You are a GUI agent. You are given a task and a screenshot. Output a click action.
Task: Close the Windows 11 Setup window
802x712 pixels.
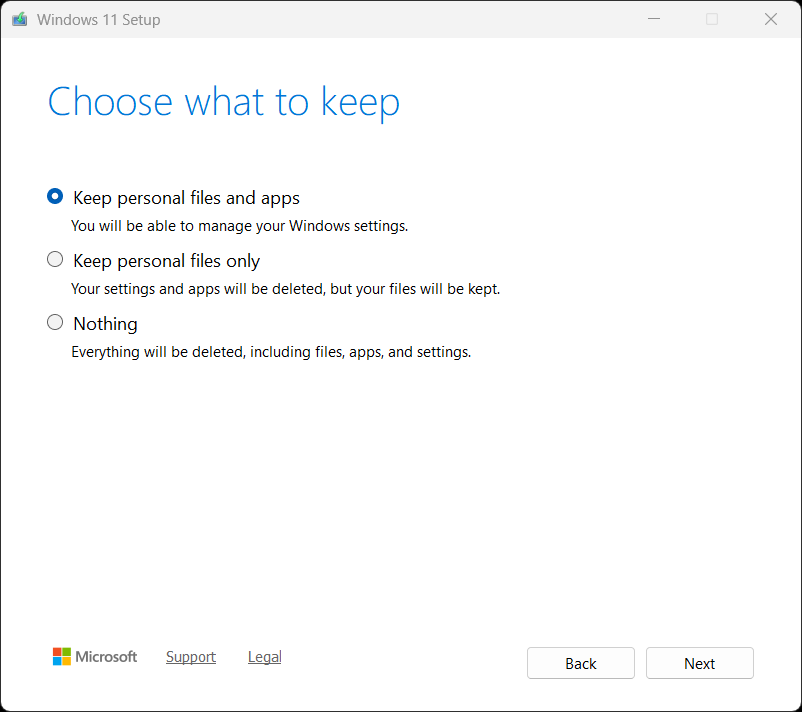click(x=771, y=19)
